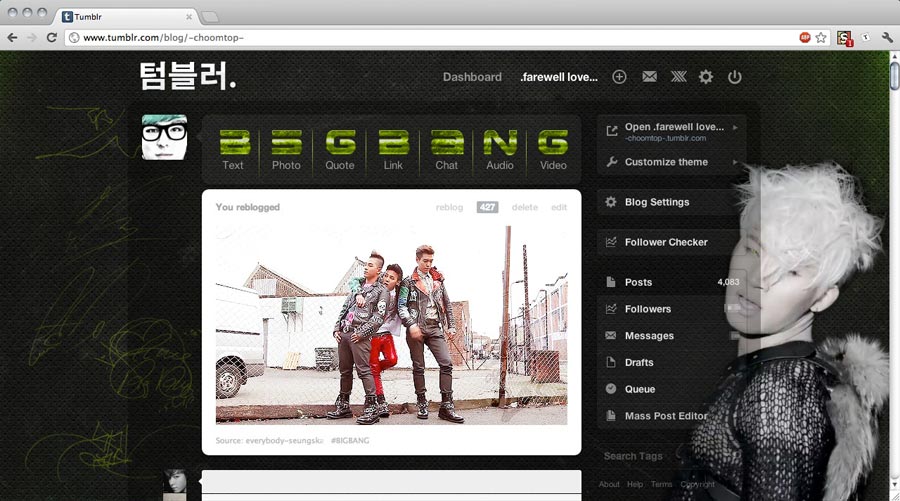The height and width of the screenshot is (501, 900).
Task: Click the Drafts page icon
Action: (611, 362)
